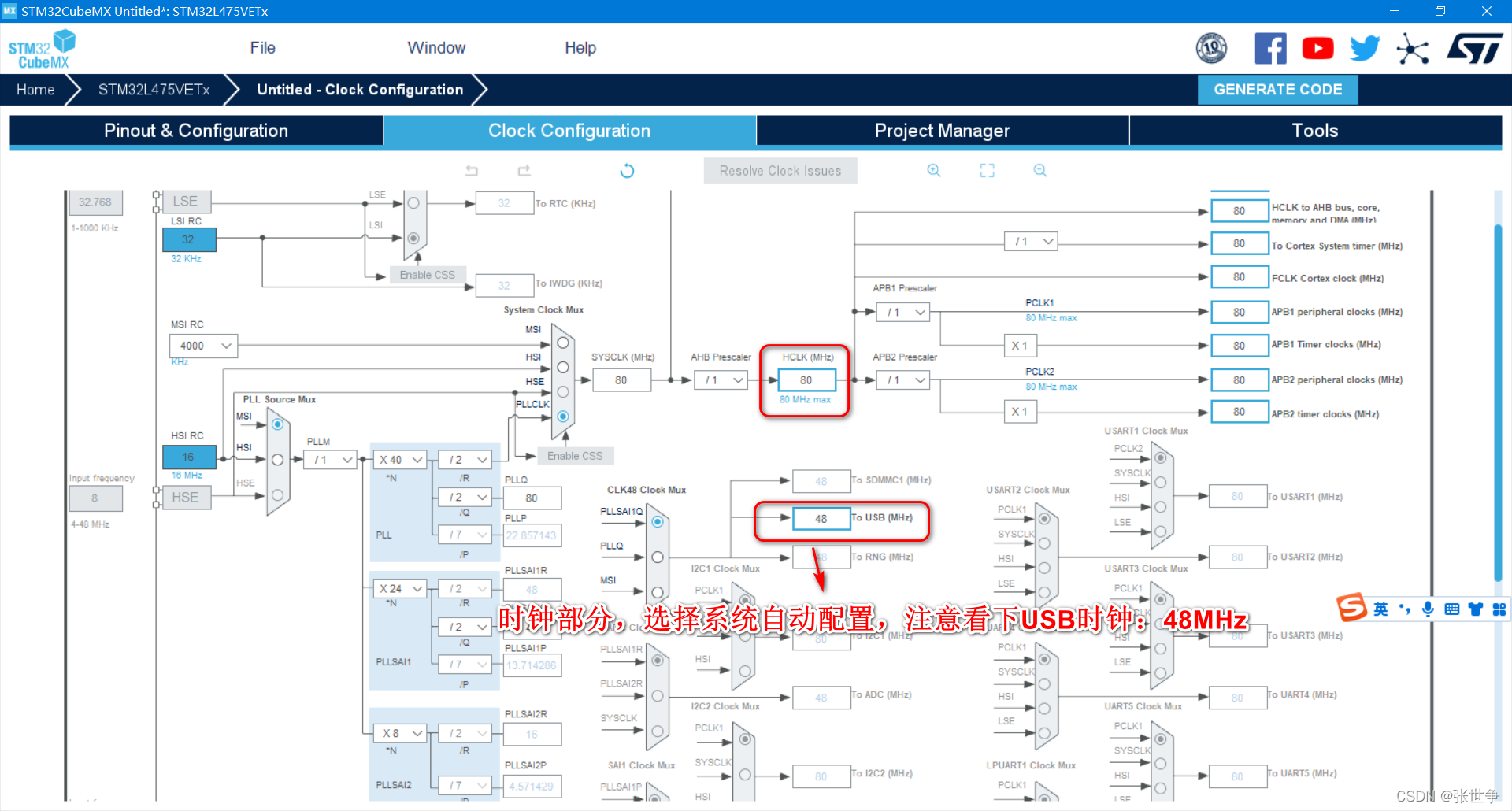The height and width of the screenshot is (811, 1512).
Task: Click the ST logo icon
Action: pos(1475,49)
